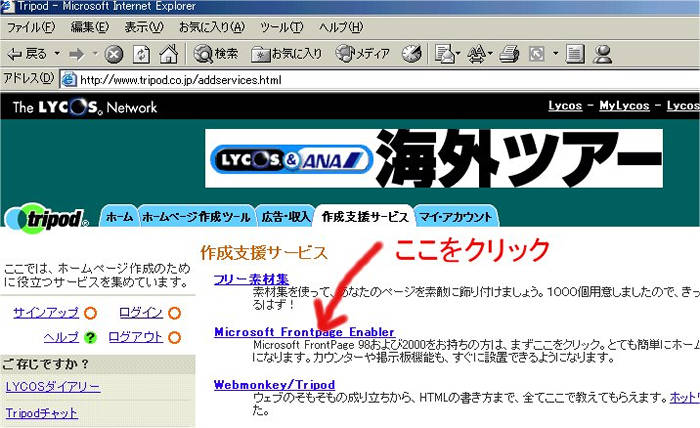Switch to the マイ・アカウント tab

(455, 217)
